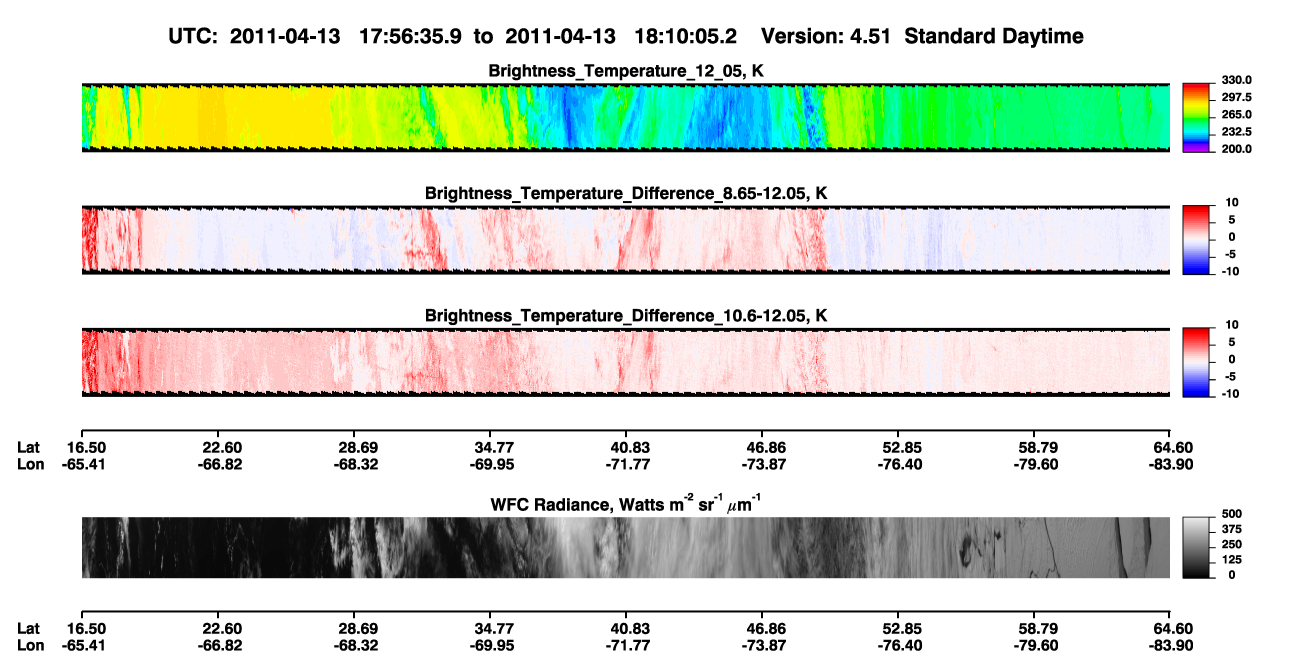Select the 12.05 brightness temperature image strip
Viewport: 1300px width, 667px height.
pyautogui.click(x=625, y=117)
